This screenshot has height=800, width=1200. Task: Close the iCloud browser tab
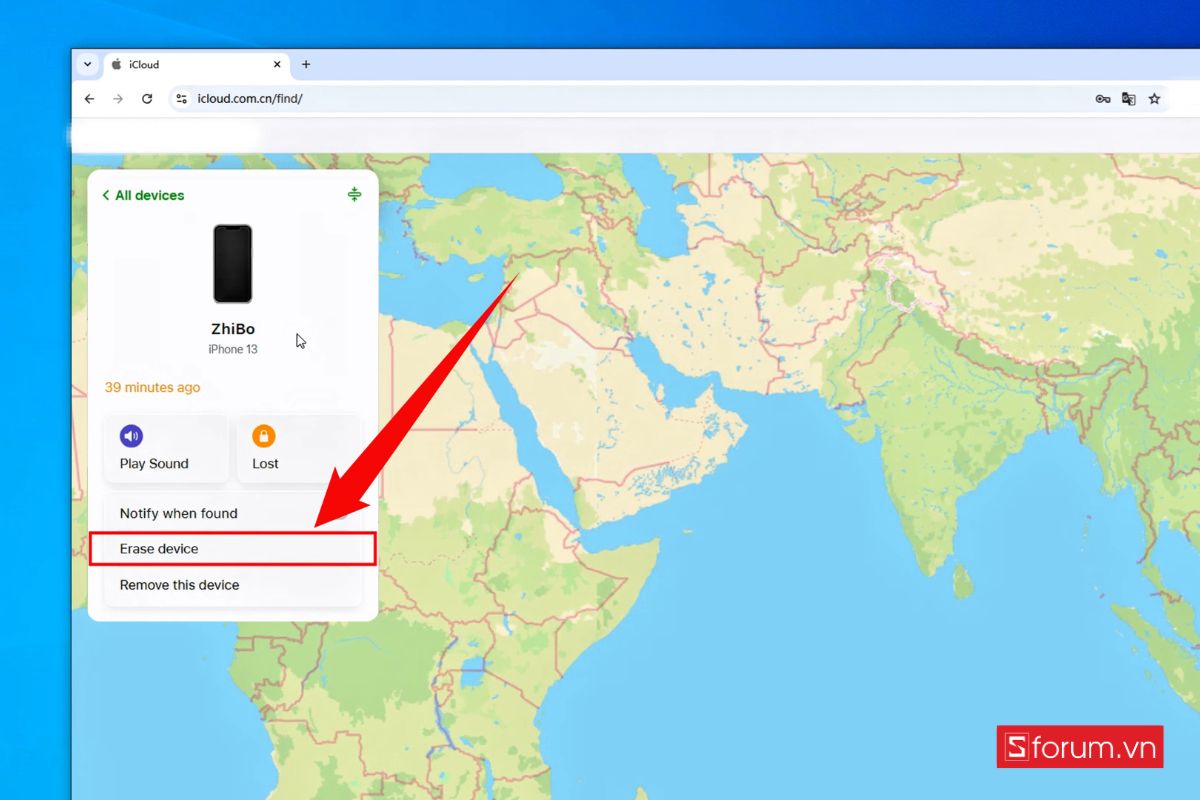click(x=277, y=64)
